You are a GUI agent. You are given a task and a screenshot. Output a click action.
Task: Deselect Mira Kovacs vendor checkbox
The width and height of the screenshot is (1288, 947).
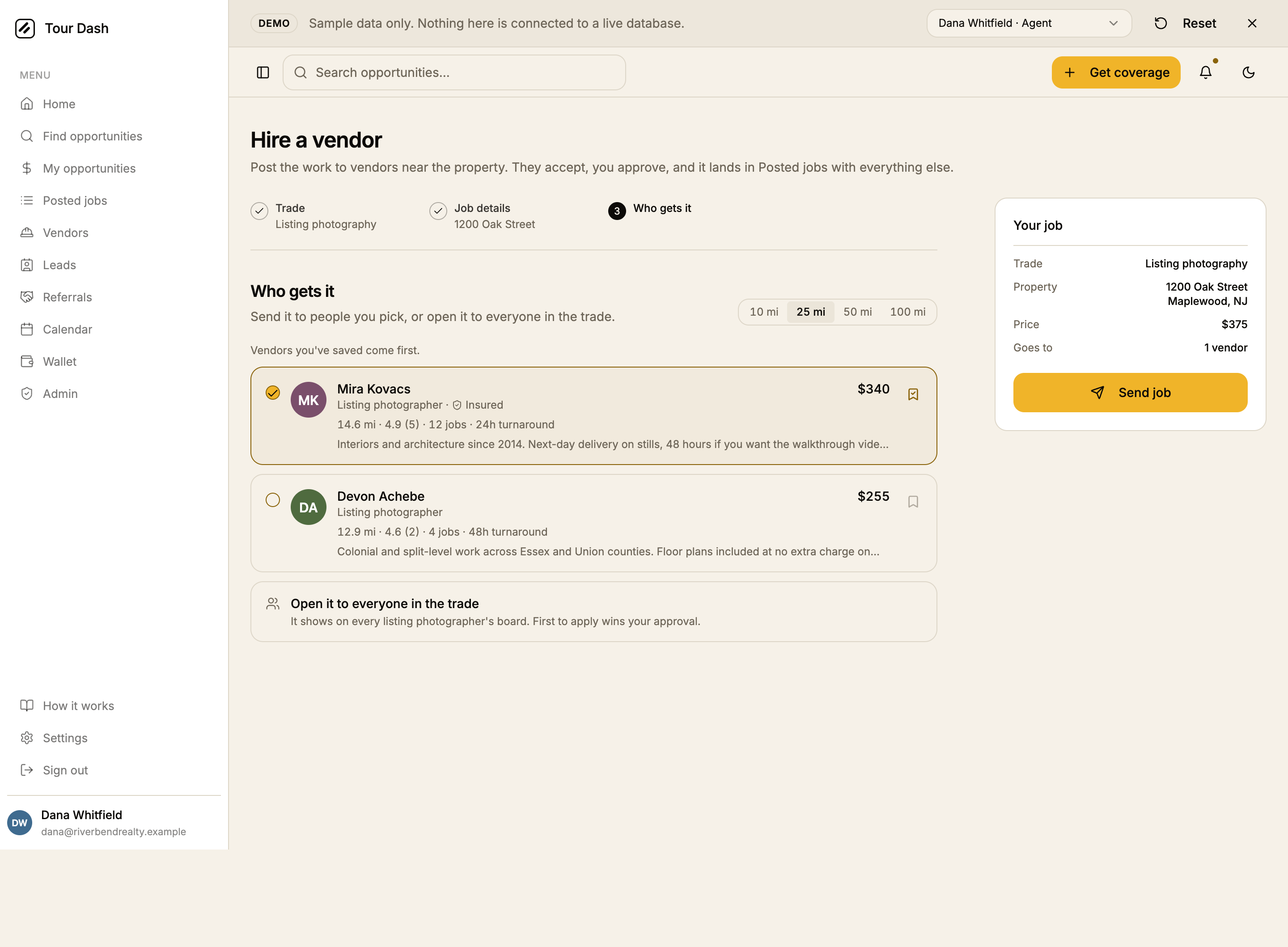pos(273,393)
